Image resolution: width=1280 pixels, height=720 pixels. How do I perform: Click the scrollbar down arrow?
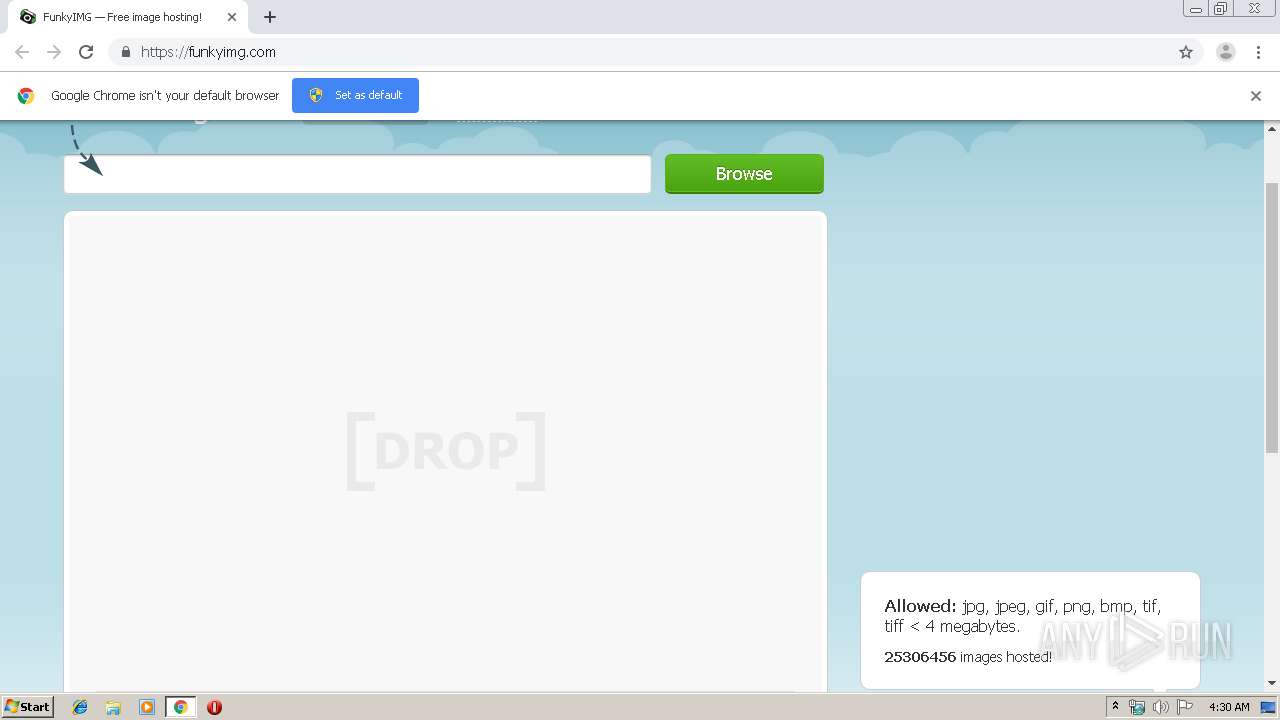tap(1272, 683)
